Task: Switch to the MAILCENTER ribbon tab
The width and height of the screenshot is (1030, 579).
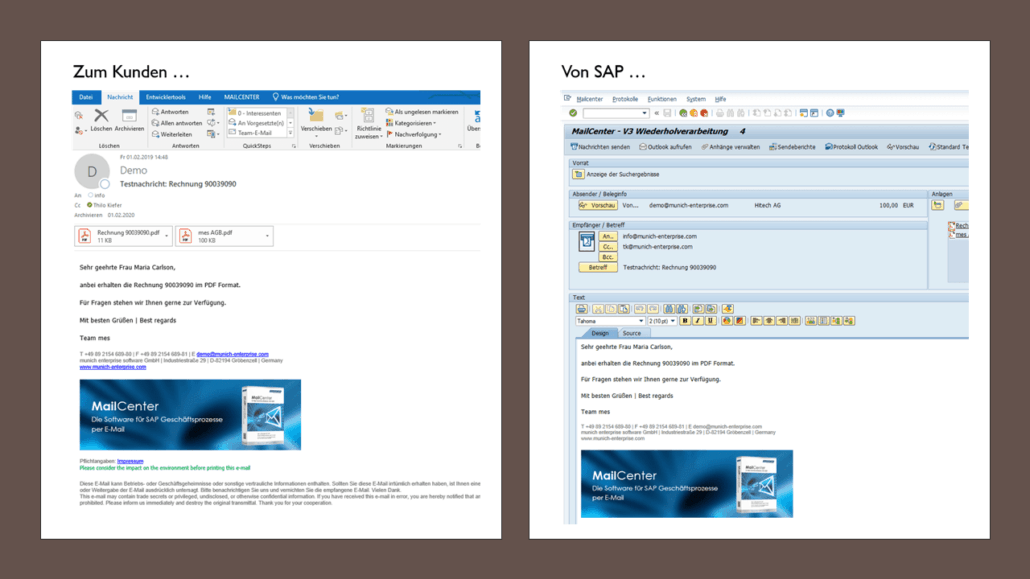Action: (241, 97)
